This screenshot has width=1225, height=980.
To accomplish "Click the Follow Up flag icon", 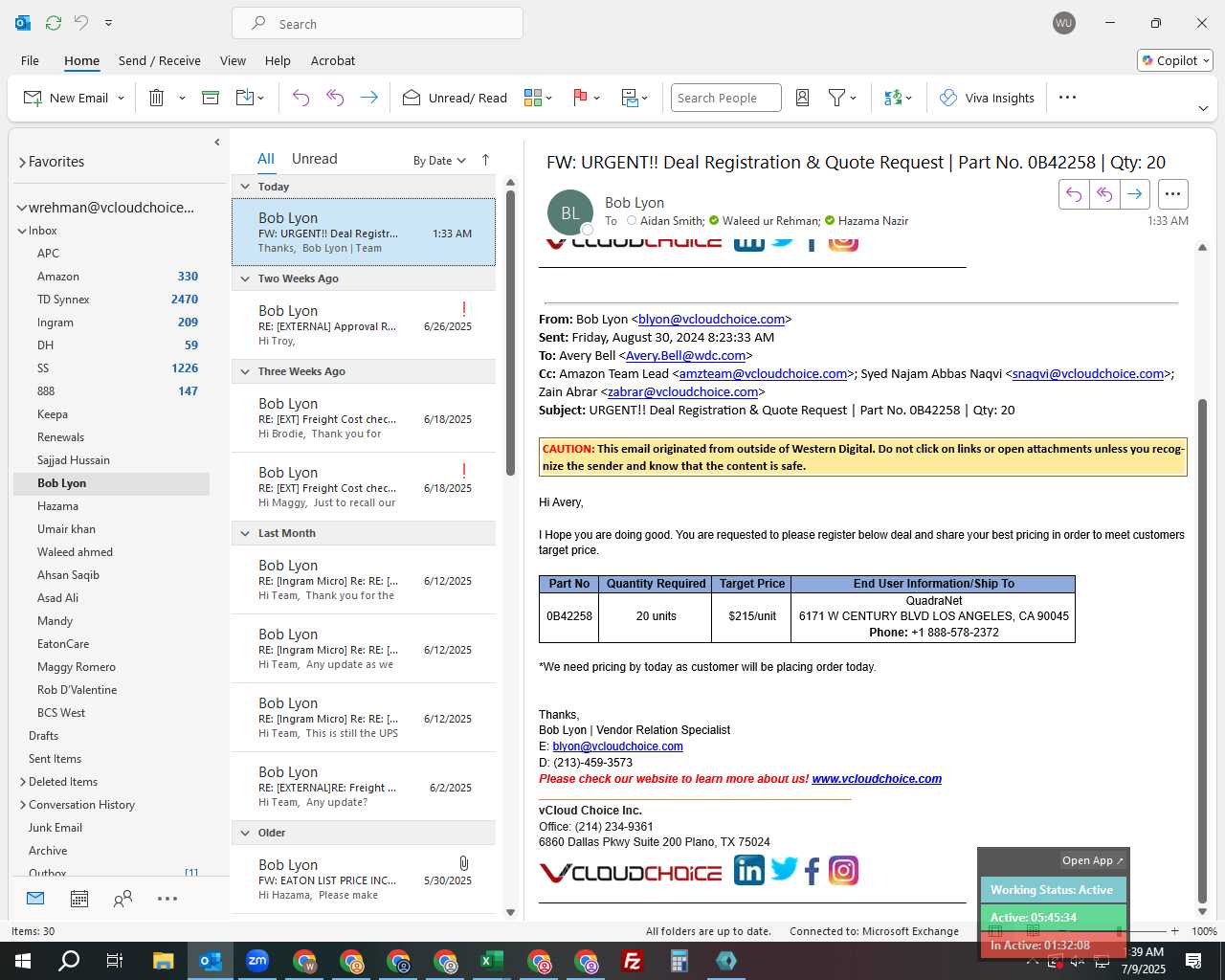I will click(x=580, y=98).
